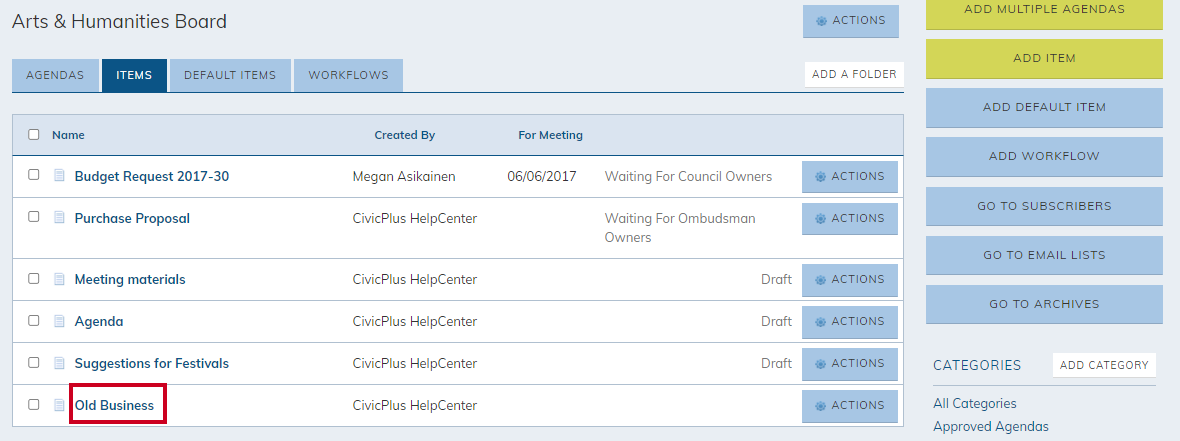
Task: Tick the Meeting materials checkbox
Action: (x=33, y=278)
